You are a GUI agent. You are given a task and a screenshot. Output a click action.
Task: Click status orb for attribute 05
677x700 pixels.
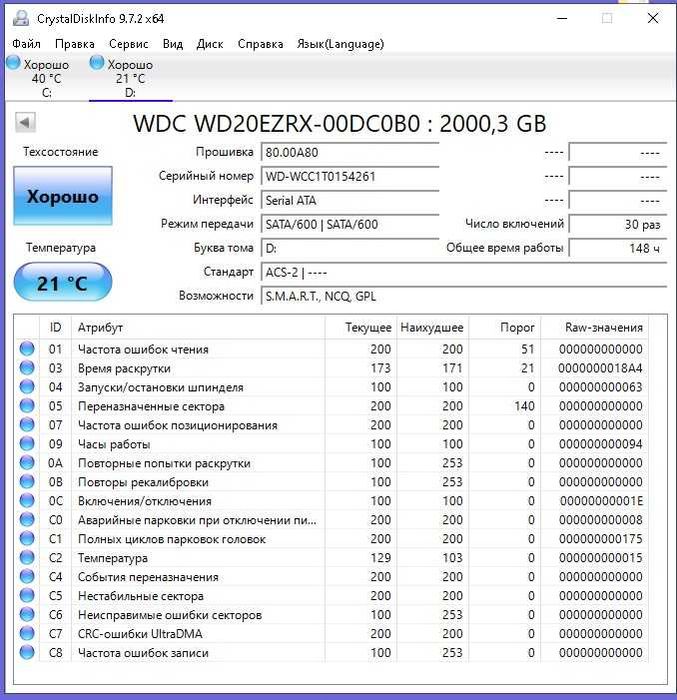(x=27, y=406)
